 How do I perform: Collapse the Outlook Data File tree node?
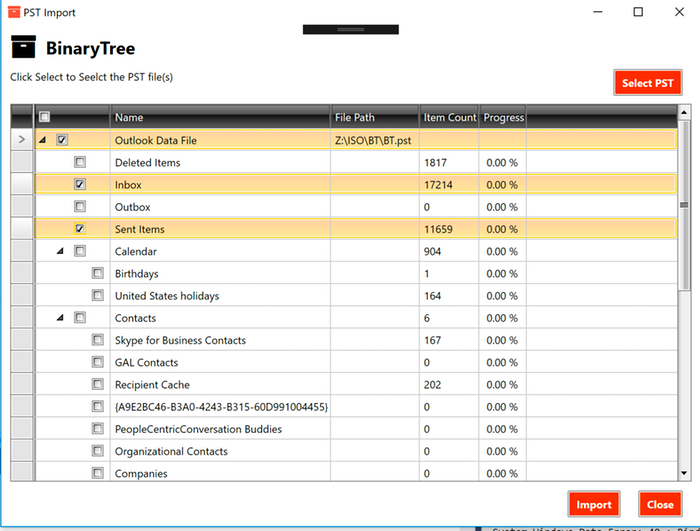pyautogui.click(x=42, y=140)
